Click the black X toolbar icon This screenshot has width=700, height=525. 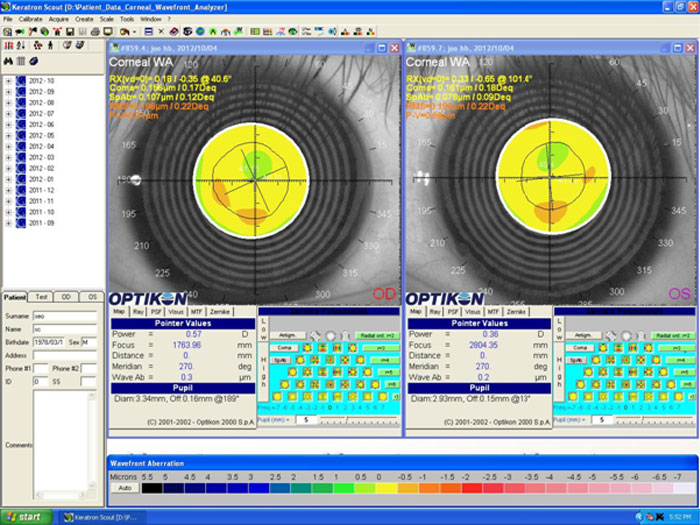pyautogui.click(x=161, y=32)
